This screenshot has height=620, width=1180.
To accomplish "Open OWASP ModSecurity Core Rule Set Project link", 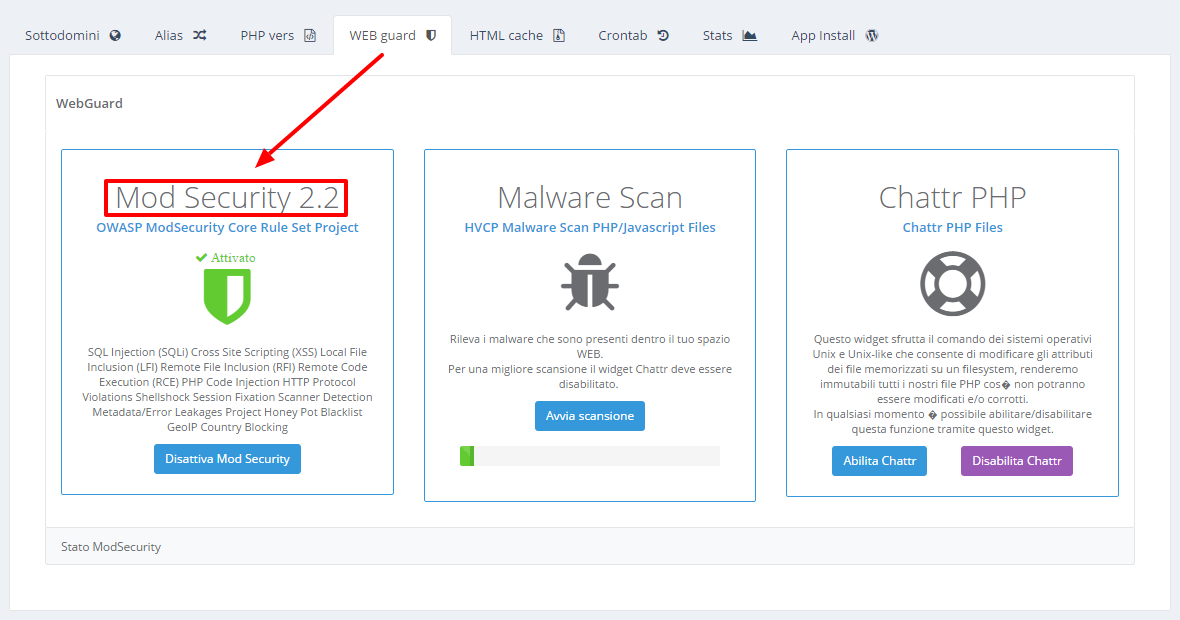I will tap(227, 227).
